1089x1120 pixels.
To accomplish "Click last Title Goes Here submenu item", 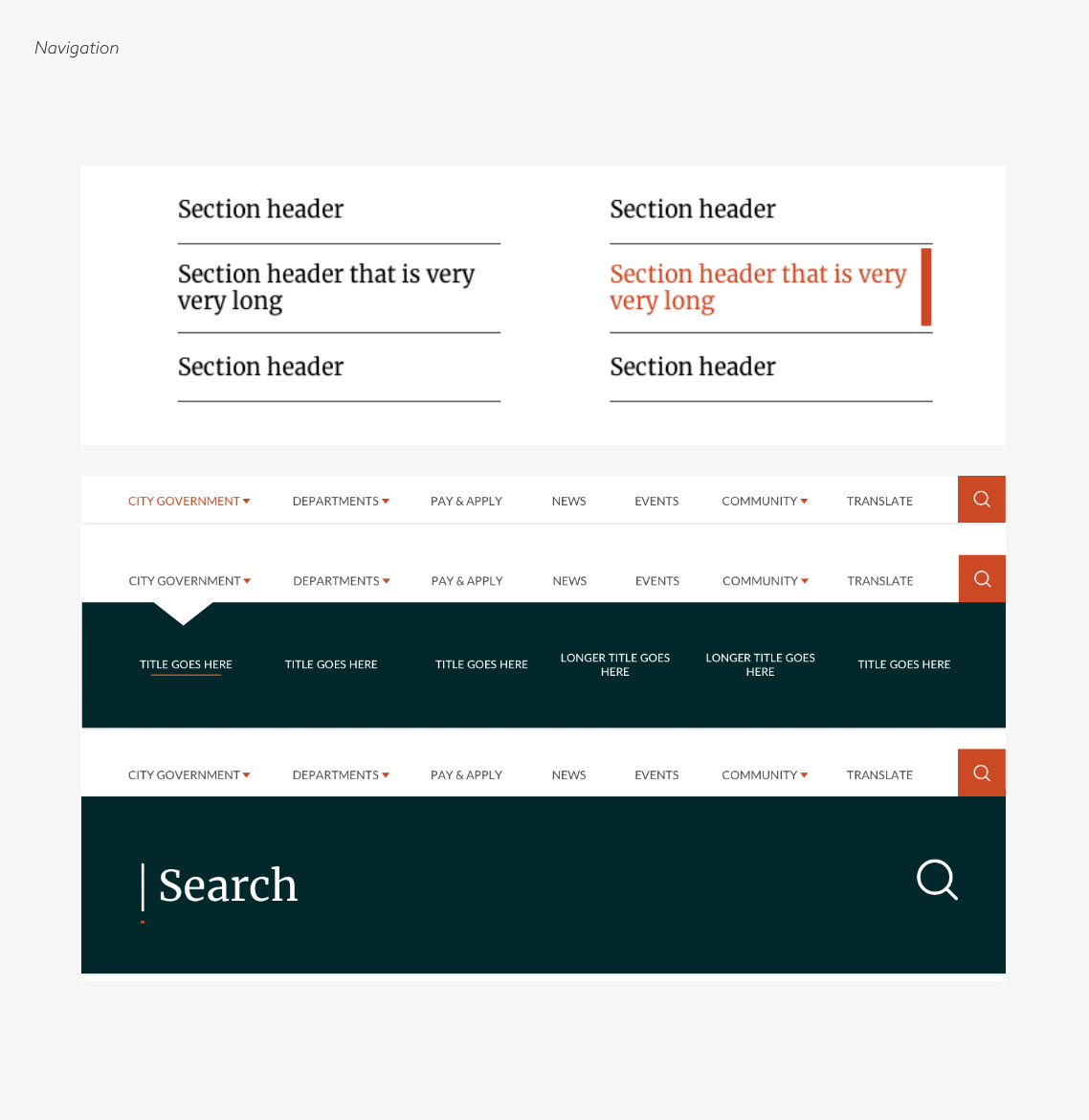I will pyautogui.click(x=903, y=665).
